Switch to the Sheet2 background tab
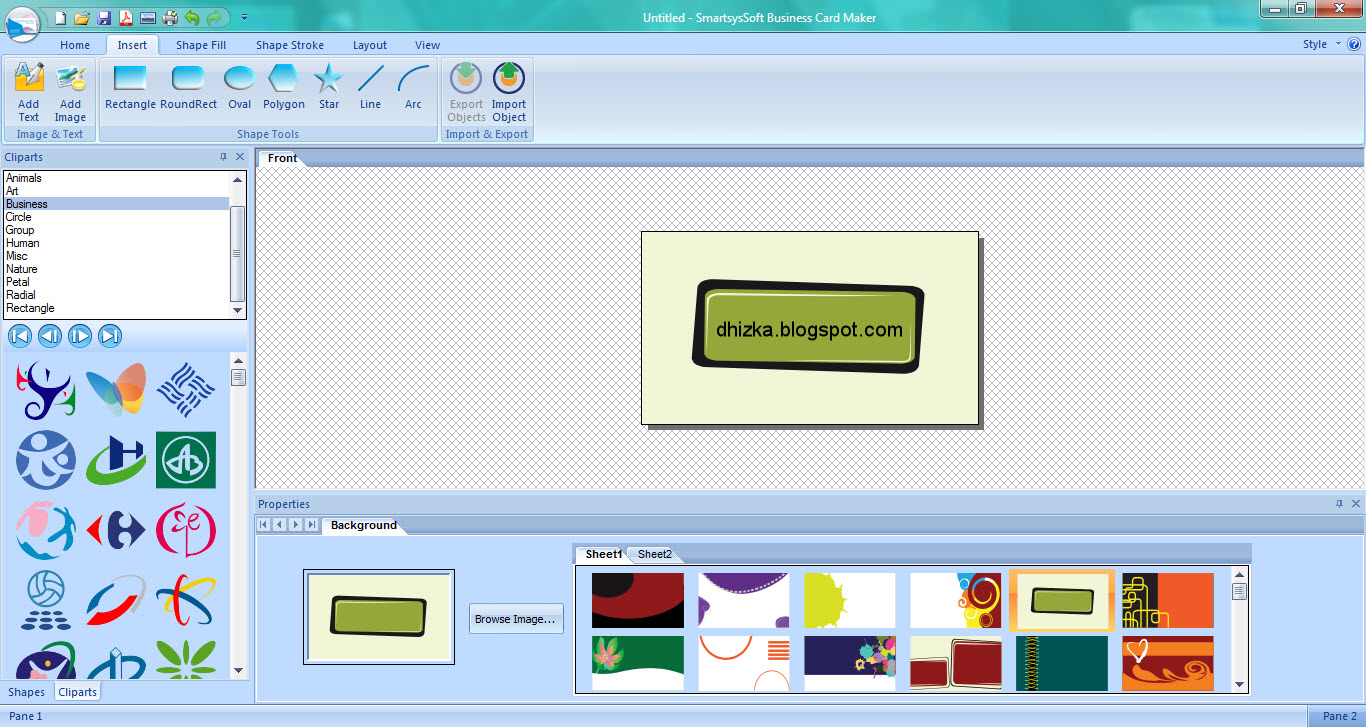1366x727 pixels. coord(654,553)
